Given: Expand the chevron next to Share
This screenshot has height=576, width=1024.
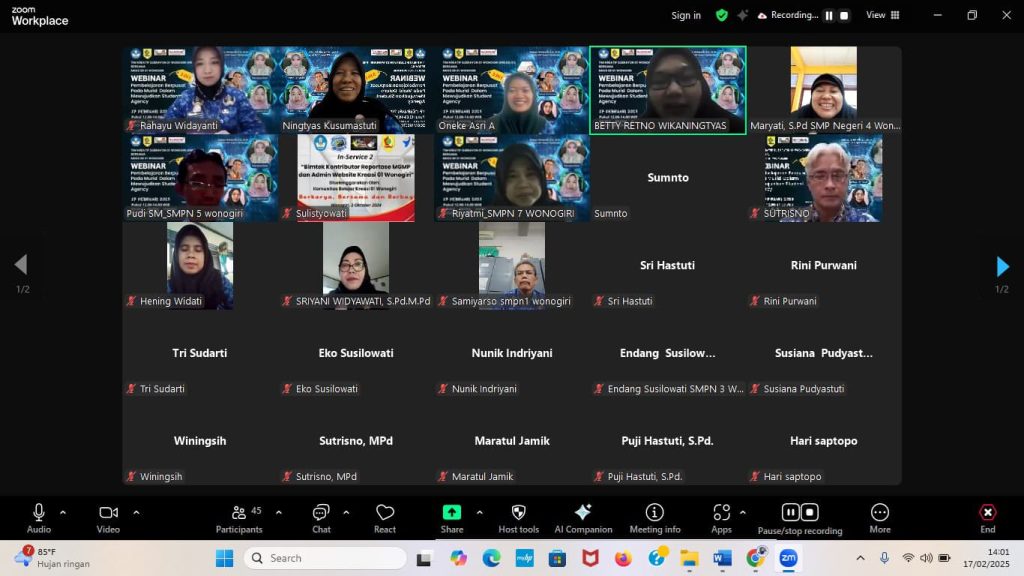Looking at the screenshot, I should pos(479,512).
